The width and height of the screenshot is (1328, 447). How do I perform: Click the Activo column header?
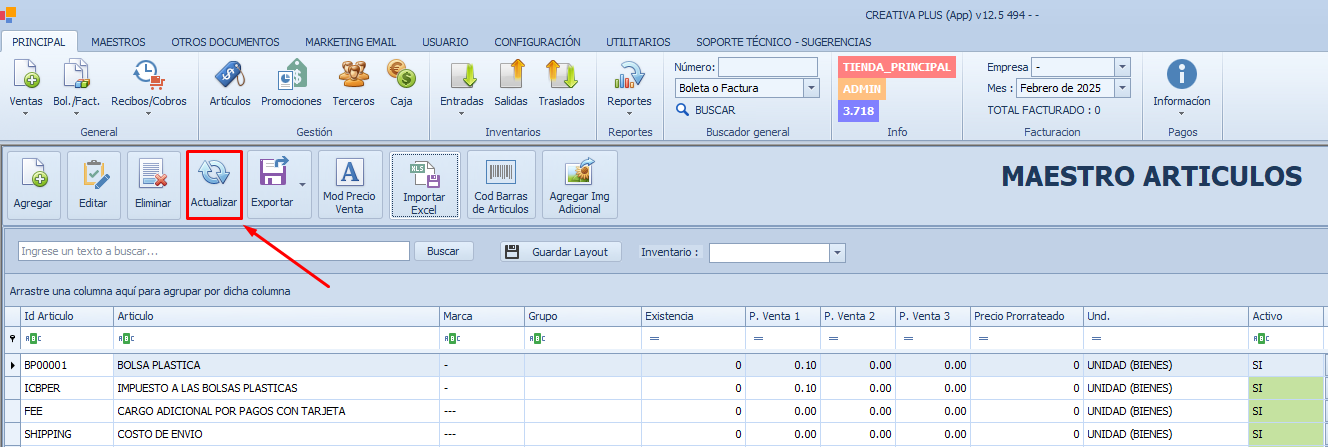(x=1284, y=316)
